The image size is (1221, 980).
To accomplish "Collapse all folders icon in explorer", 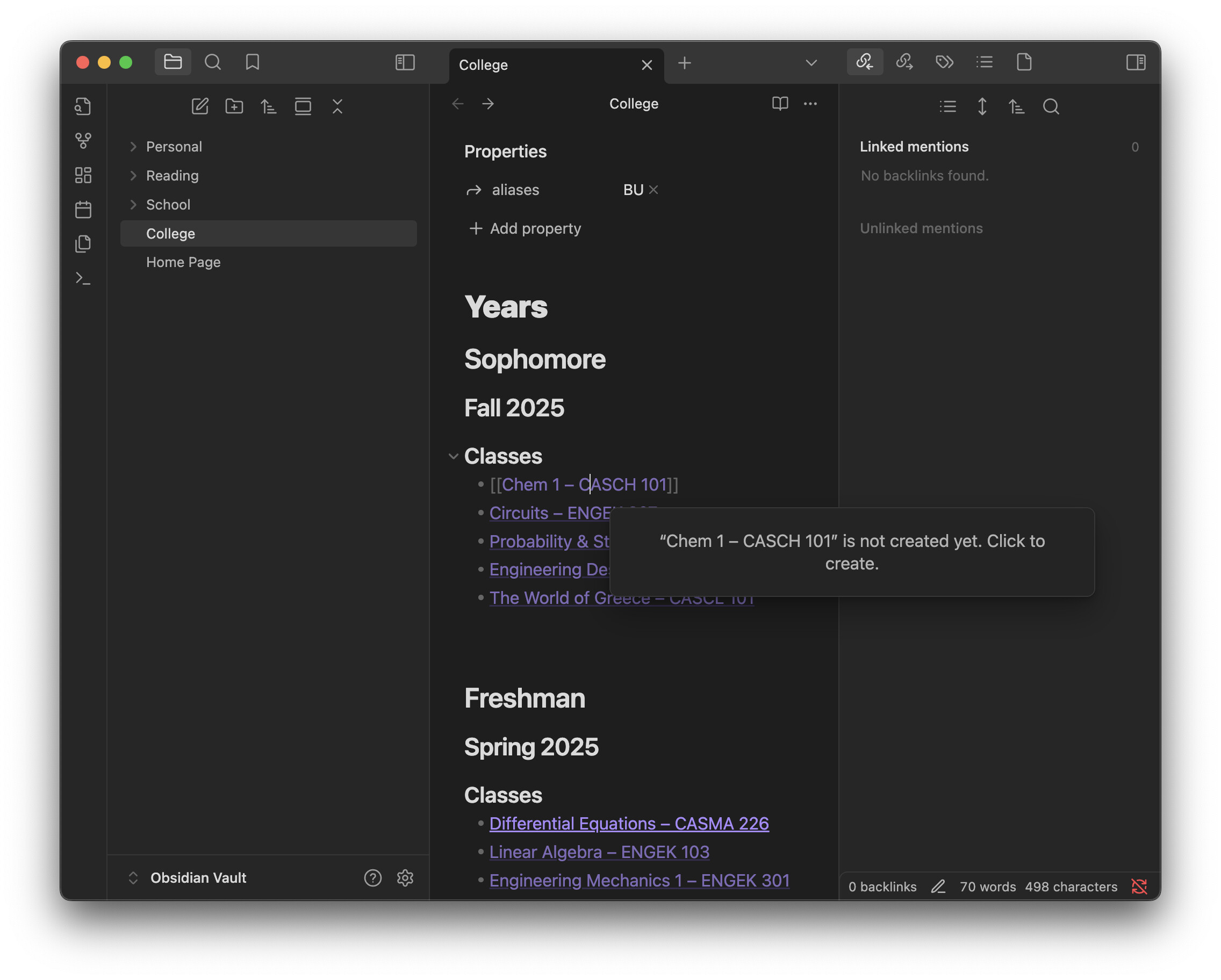I will click(337, 106).
